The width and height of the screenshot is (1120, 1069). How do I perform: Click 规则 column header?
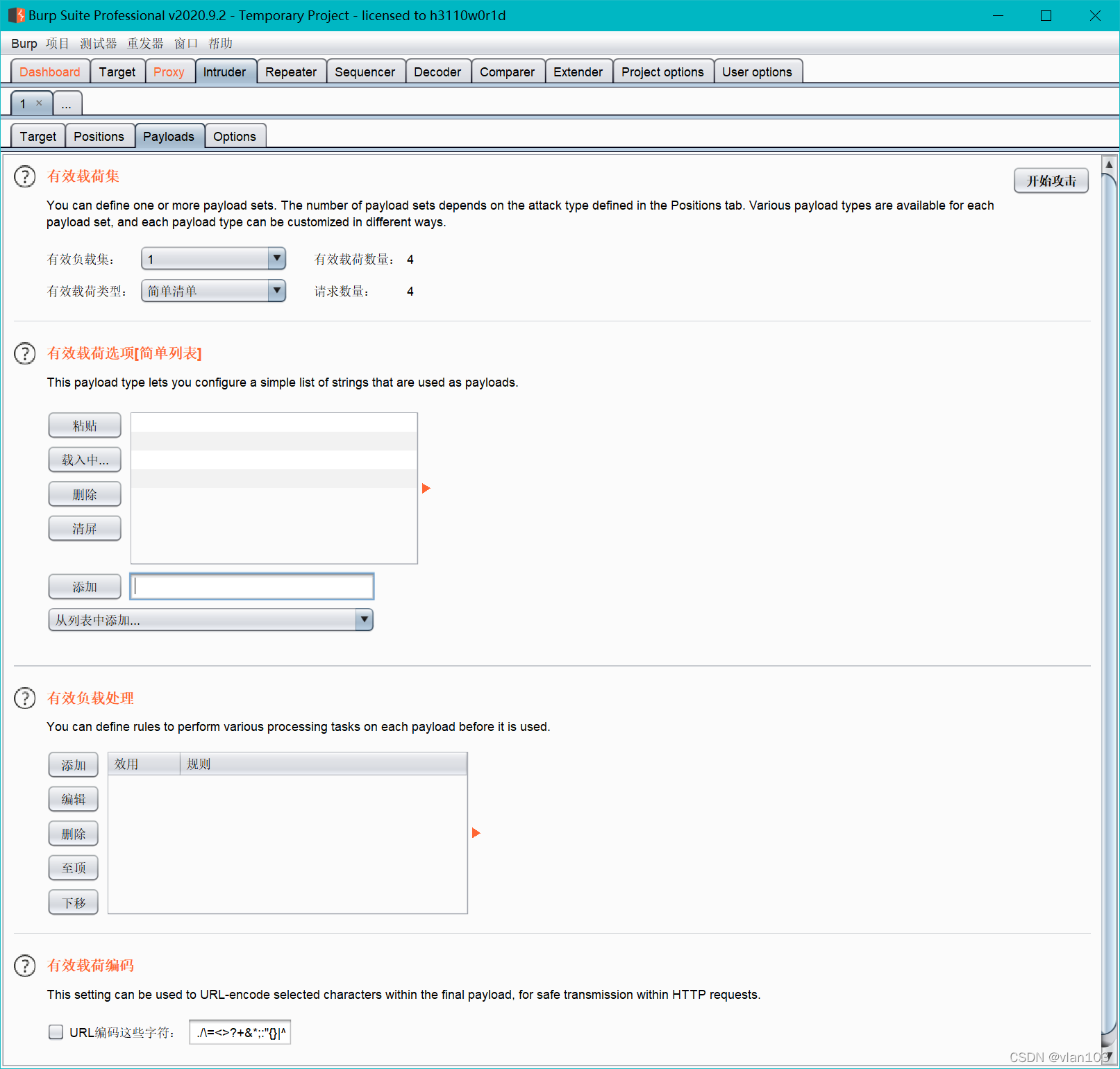324,764
